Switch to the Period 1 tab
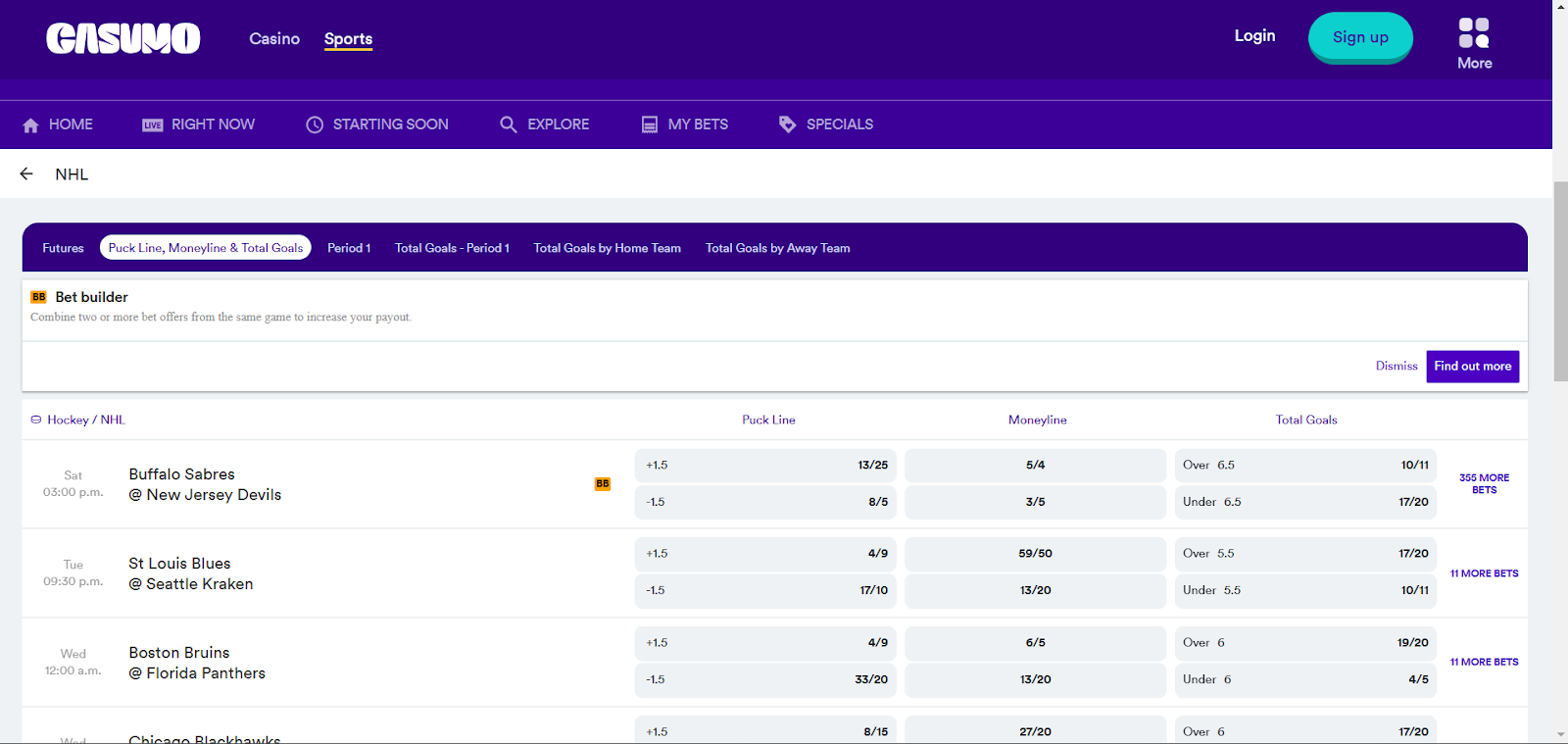Viewport: 1568px width, 744px height. [349, 248]
